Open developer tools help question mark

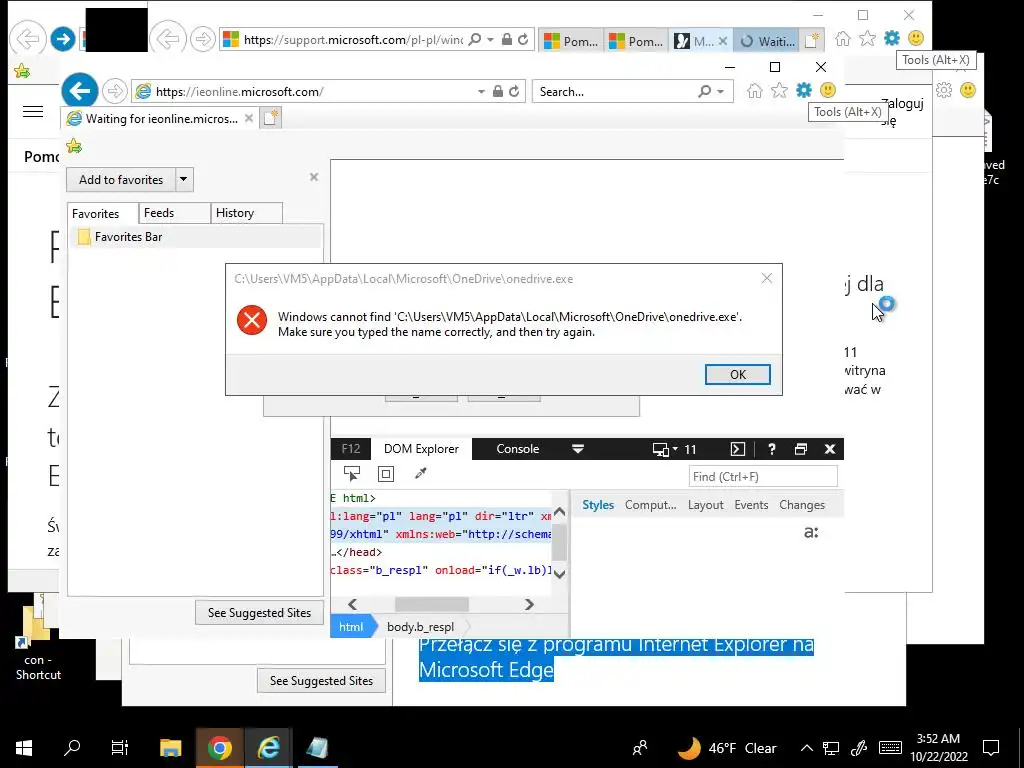[x=771, y=449]
